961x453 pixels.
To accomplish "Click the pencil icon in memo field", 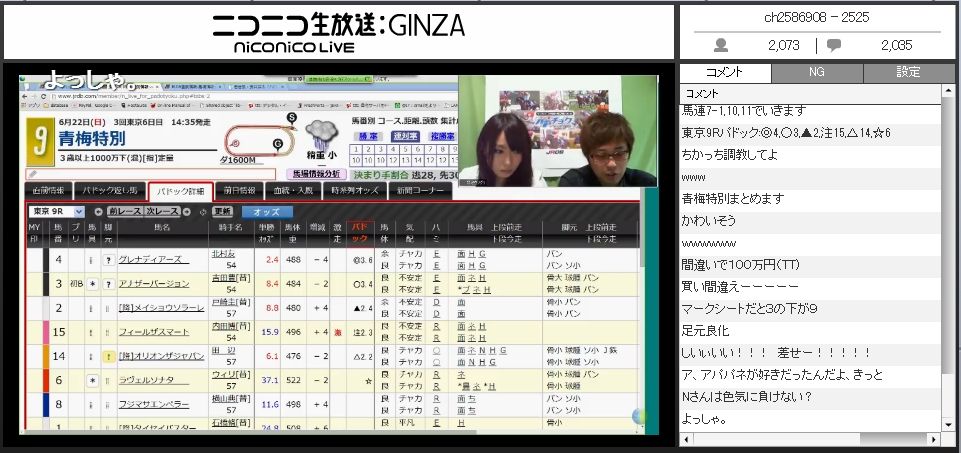I will pos(32,175).
